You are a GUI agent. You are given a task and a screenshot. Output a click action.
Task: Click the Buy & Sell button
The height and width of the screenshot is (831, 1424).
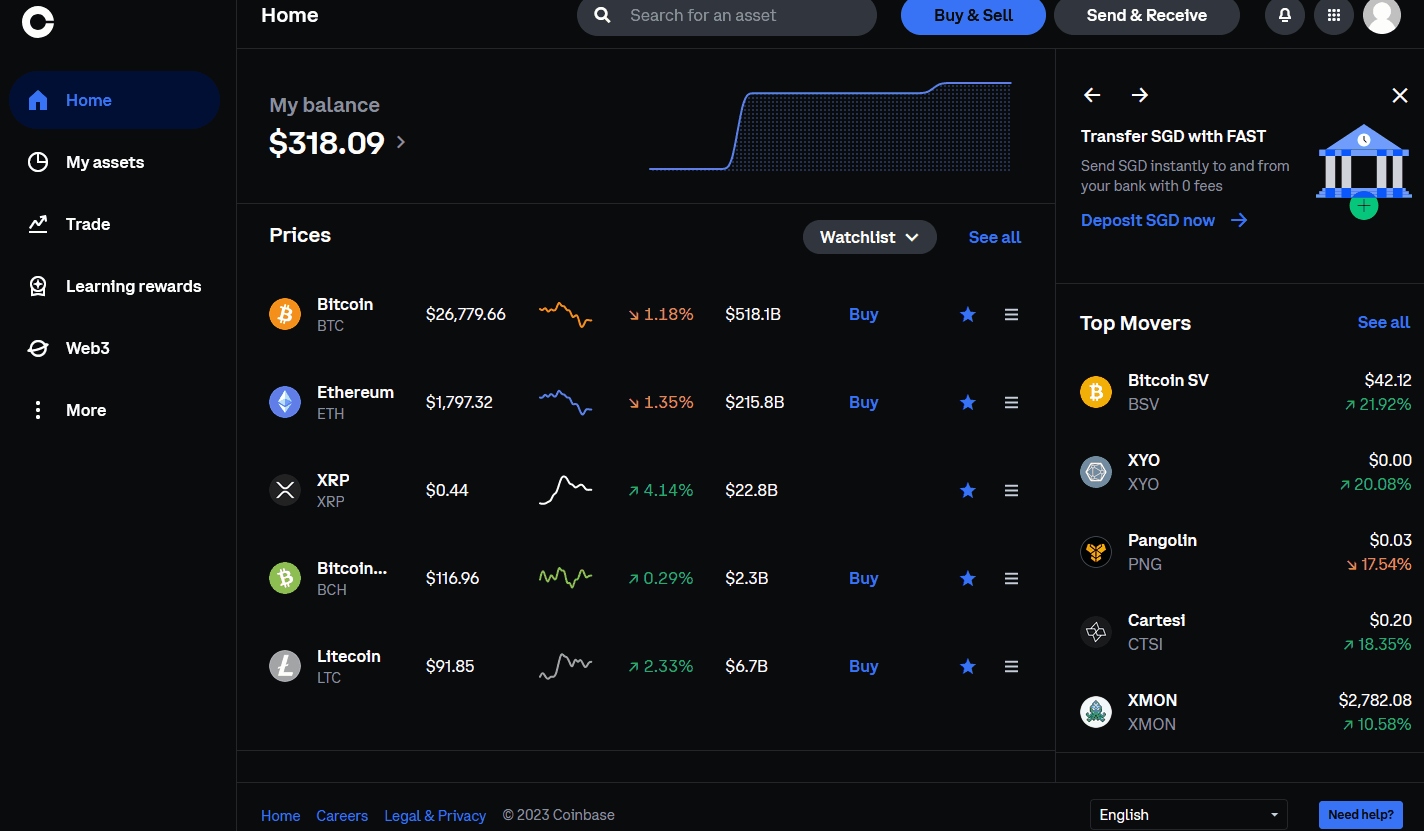[x=973, y=16]
